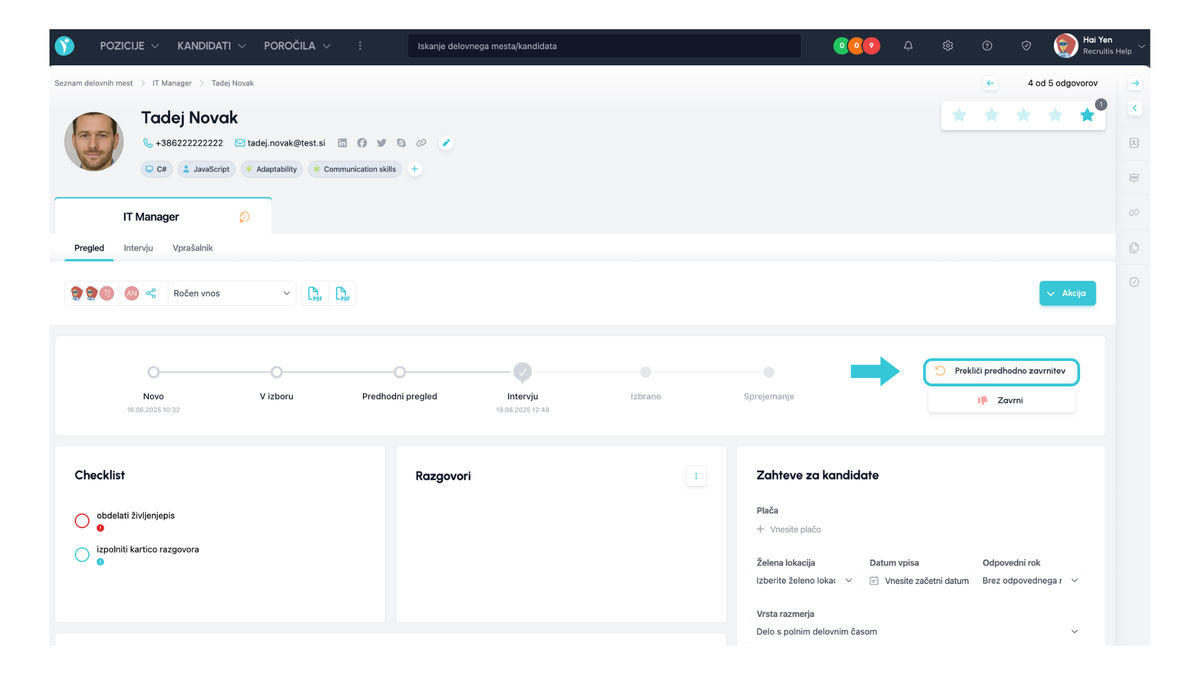Viewport: 1200px width, 675px height.
Task: Go to next candidate with right arrow
Action: pyautogui.click(x=1135, y=83)
